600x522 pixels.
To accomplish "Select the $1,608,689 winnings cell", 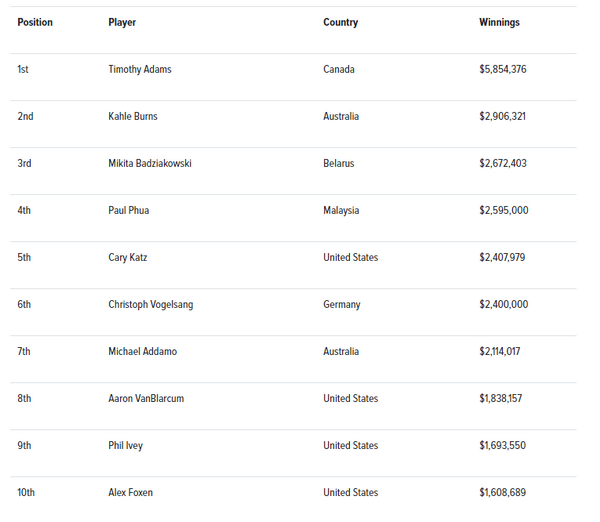I will [502, 493].
